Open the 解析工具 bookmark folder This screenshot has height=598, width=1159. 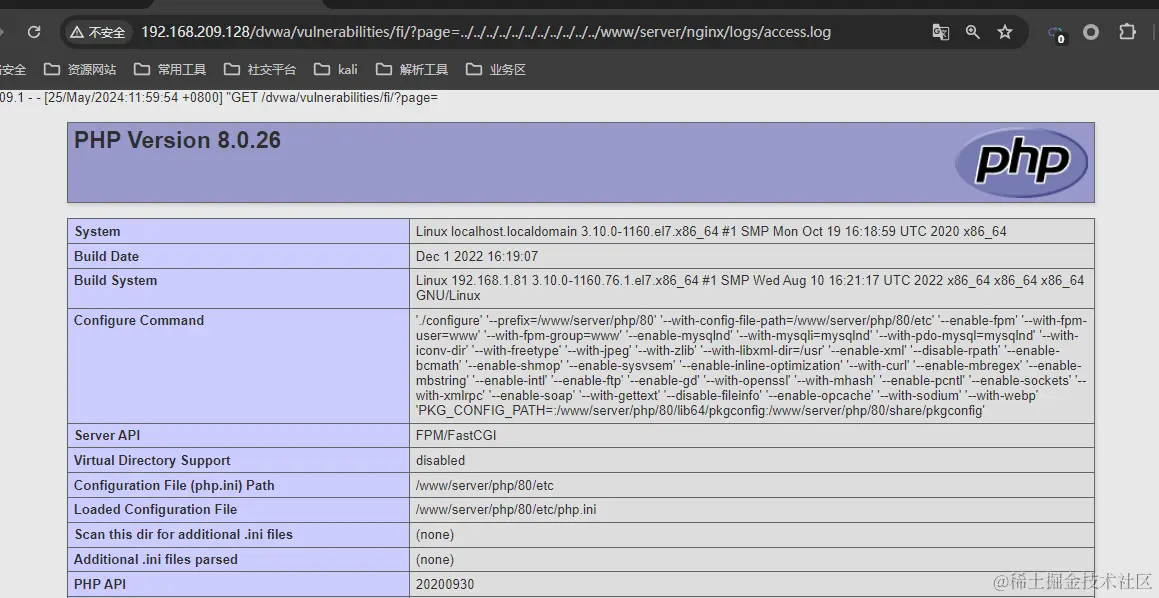[x=412, y=69]
